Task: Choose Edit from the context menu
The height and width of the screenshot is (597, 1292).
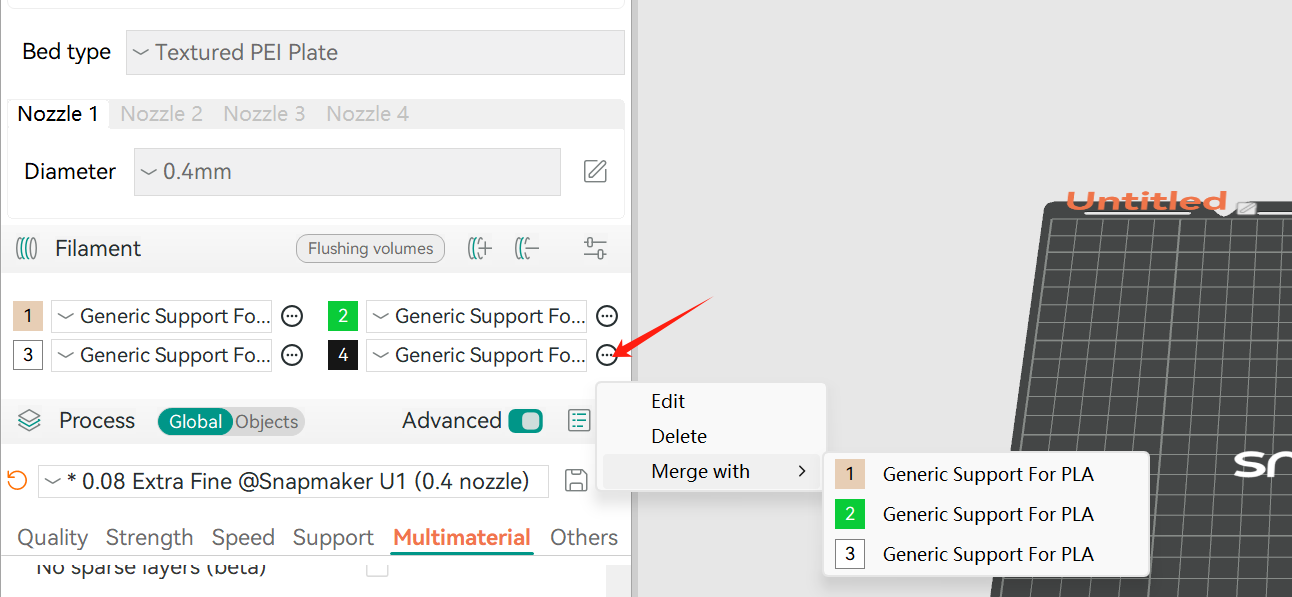Action: click(668, 401)
